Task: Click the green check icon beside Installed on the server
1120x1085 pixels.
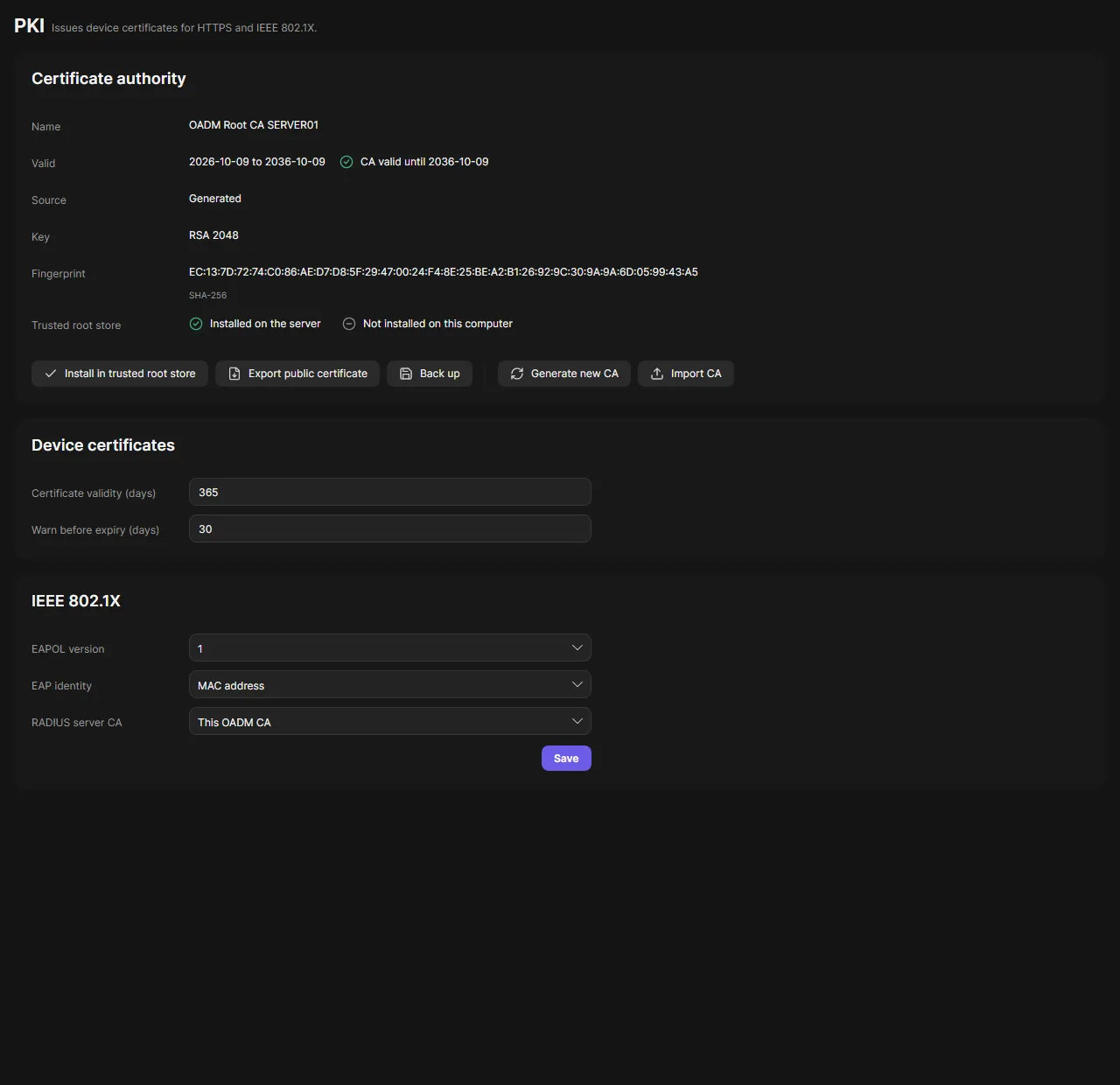Action: (196, 324)
